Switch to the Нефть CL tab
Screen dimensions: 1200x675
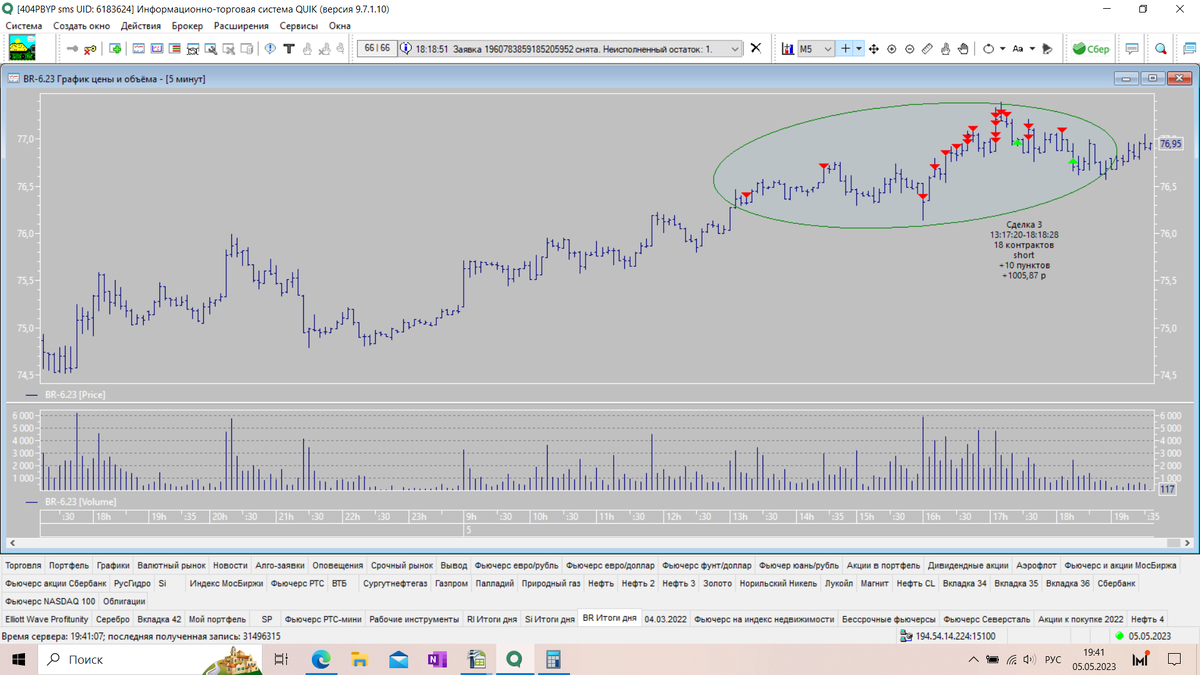(915, 582)
